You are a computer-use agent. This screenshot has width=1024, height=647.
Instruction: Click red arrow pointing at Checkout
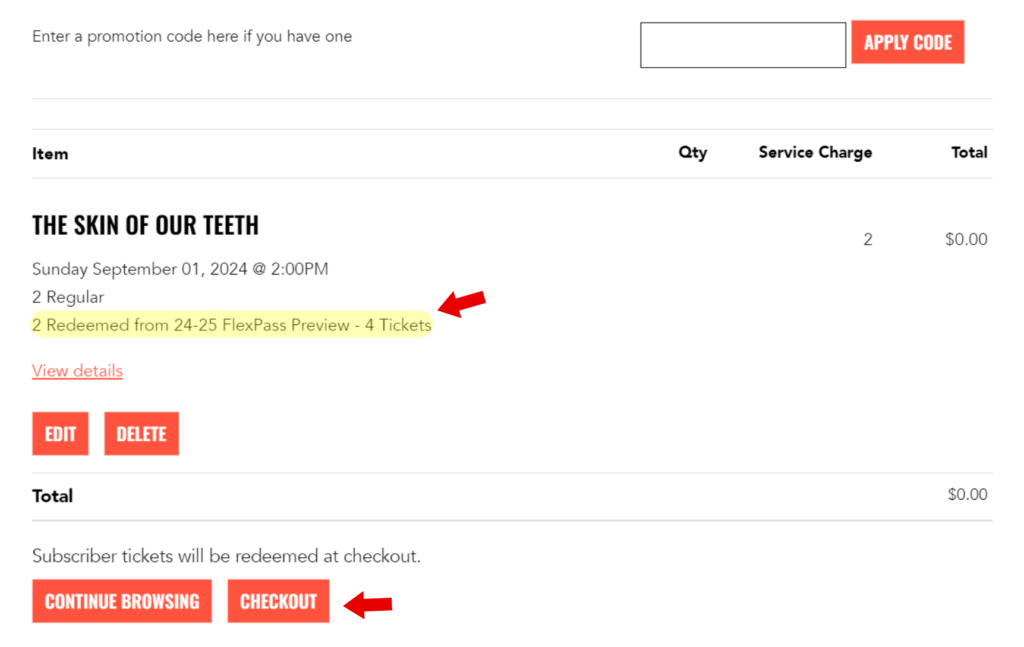click(368, 604)
